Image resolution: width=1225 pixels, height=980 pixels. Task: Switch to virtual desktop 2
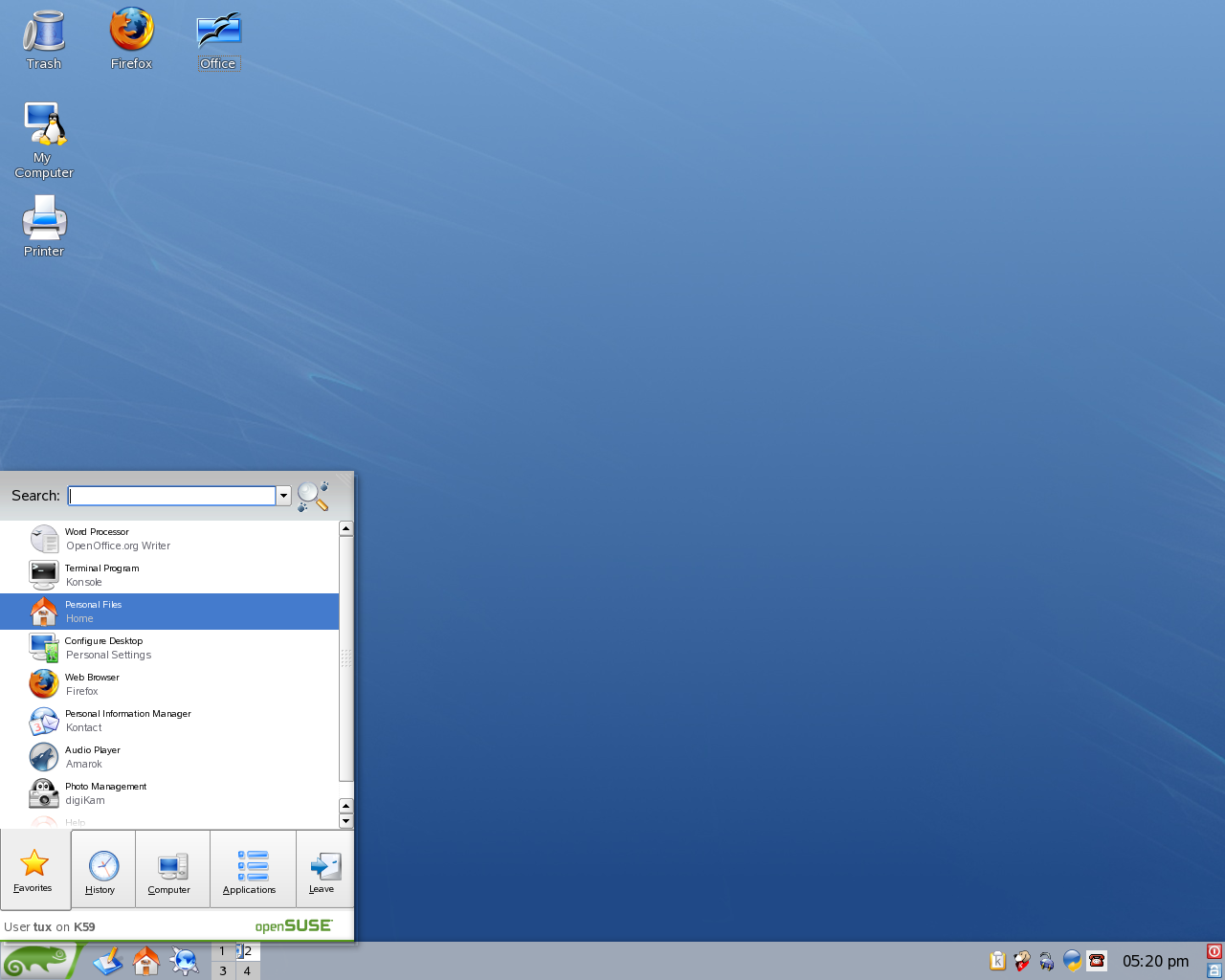(x=248, y=951)
